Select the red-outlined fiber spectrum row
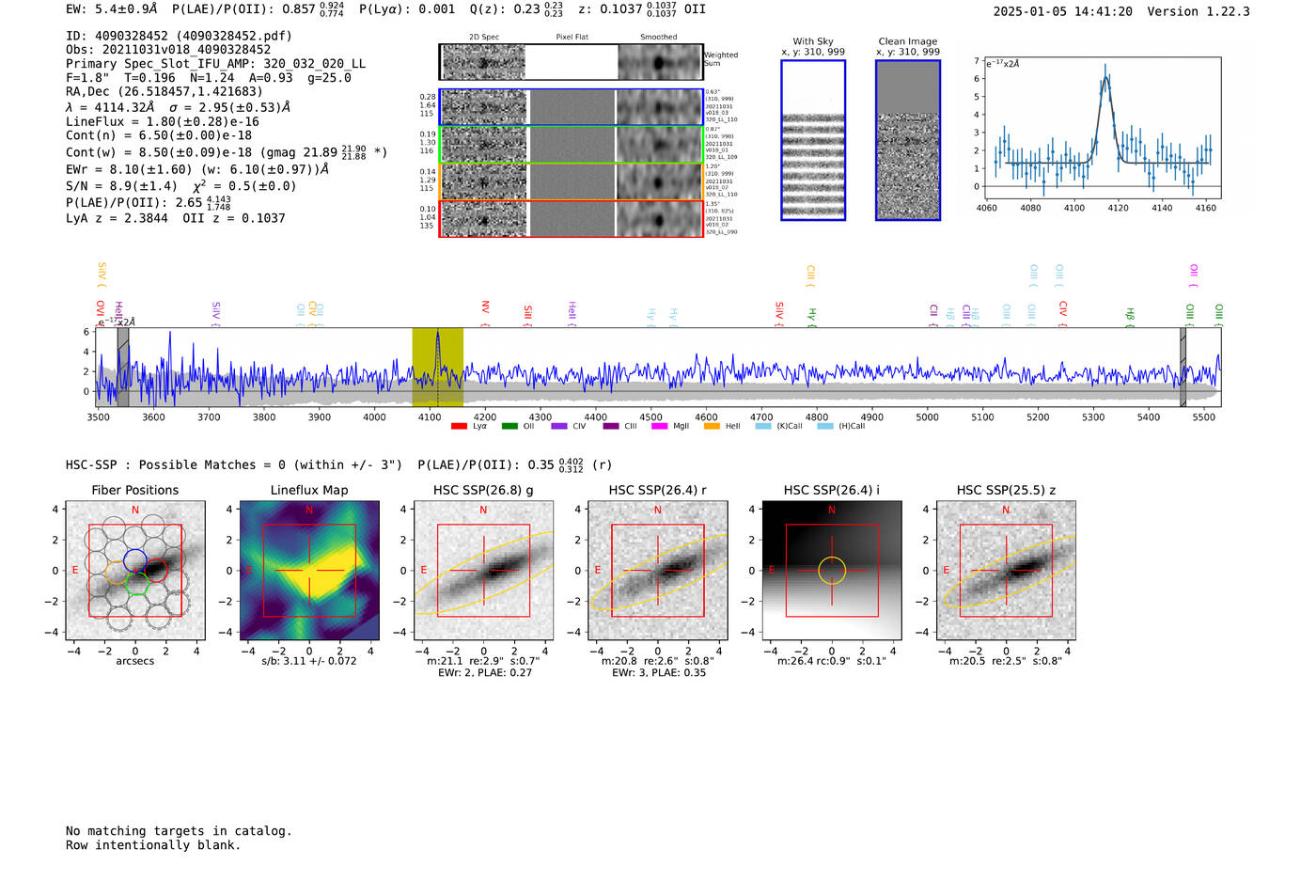 pyautogui.click(x=572, y=218)
